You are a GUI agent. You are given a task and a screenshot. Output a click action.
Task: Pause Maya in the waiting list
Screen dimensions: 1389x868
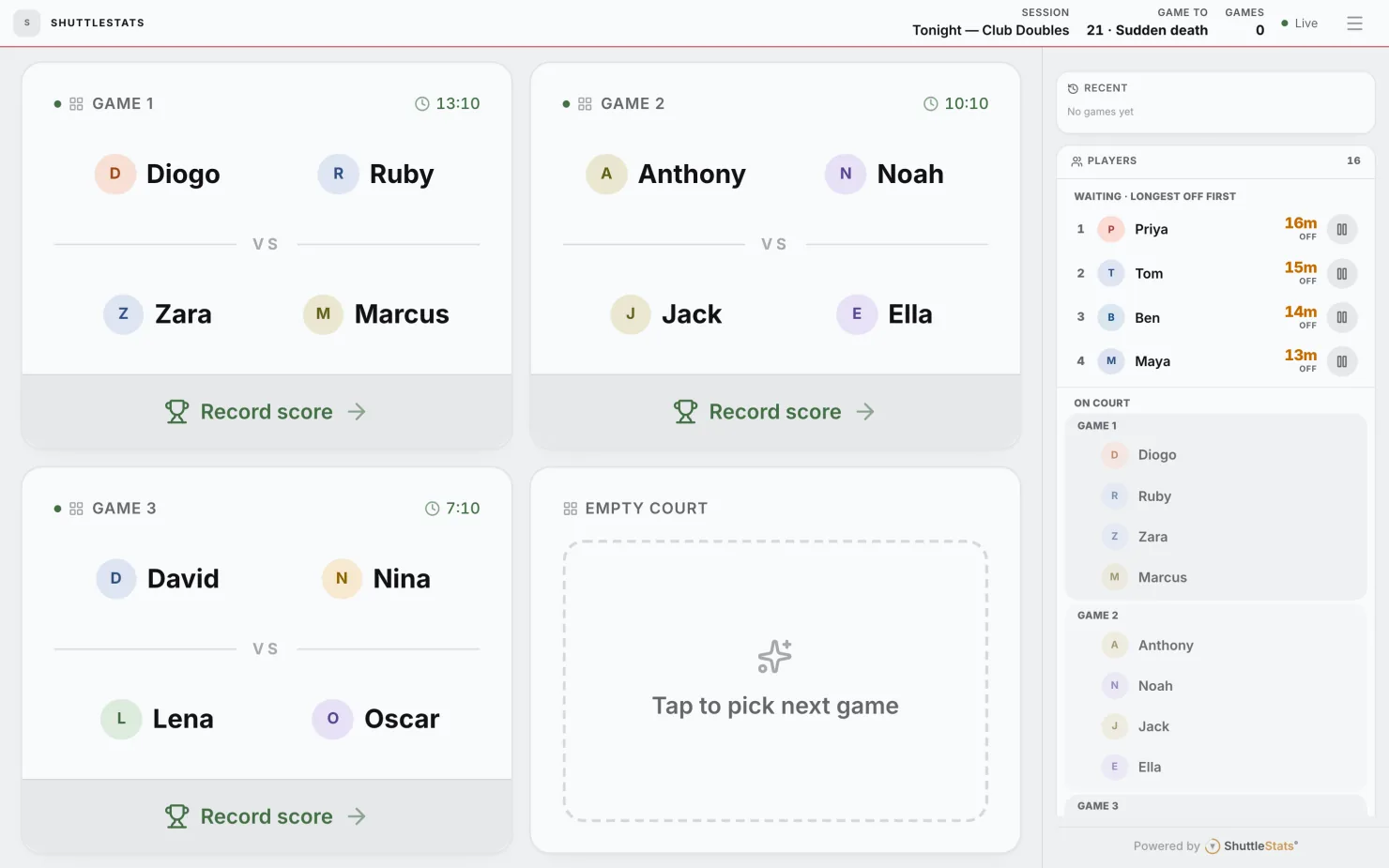coord(1342,361)
